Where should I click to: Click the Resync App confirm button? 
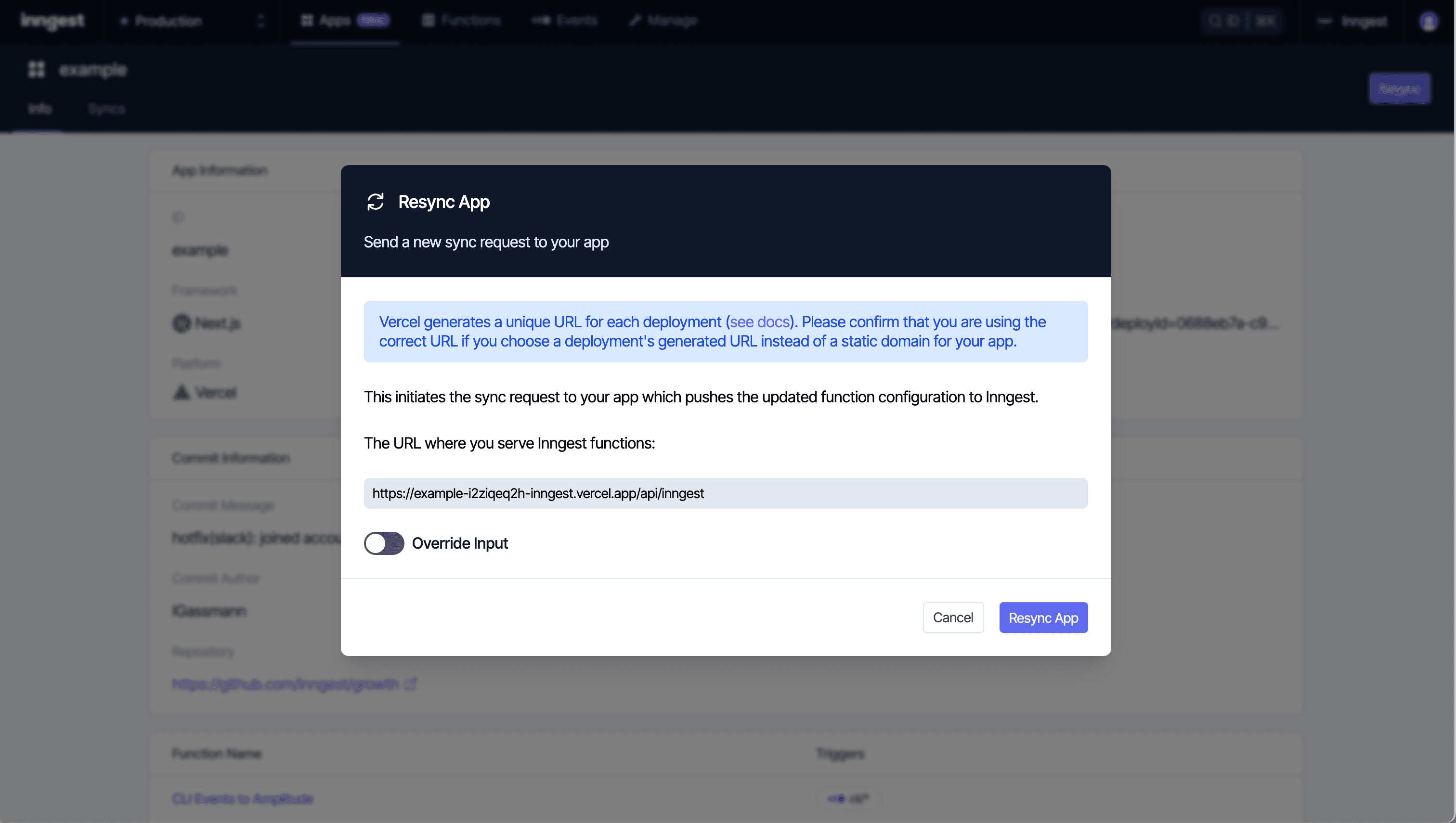tap(1043, 617)
